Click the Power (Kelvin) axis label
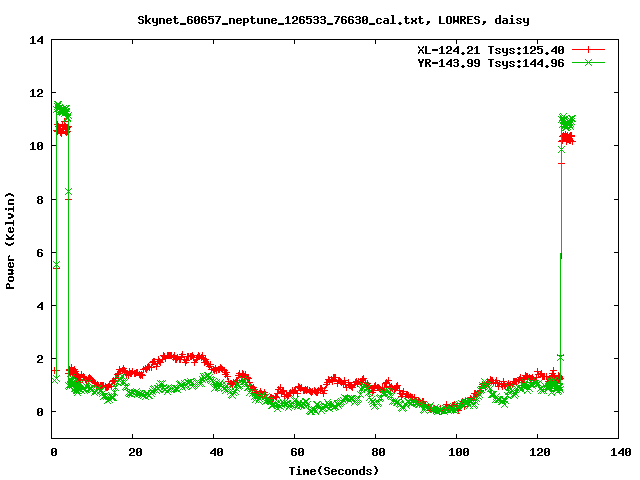This screenshot has height=480, width=640. pos(10,241)
